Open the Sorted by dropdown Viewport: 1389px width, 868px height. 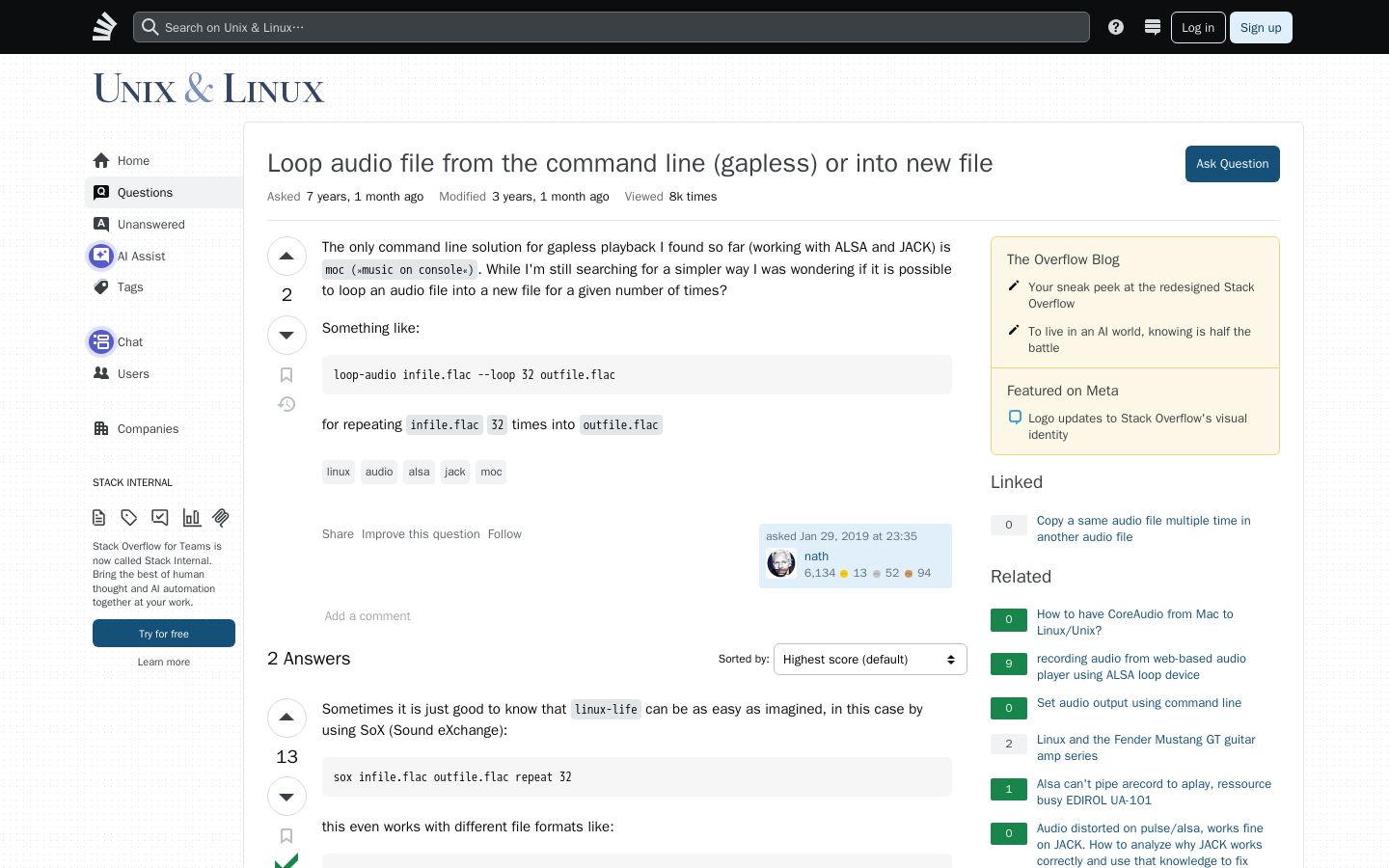coord(870,660)
